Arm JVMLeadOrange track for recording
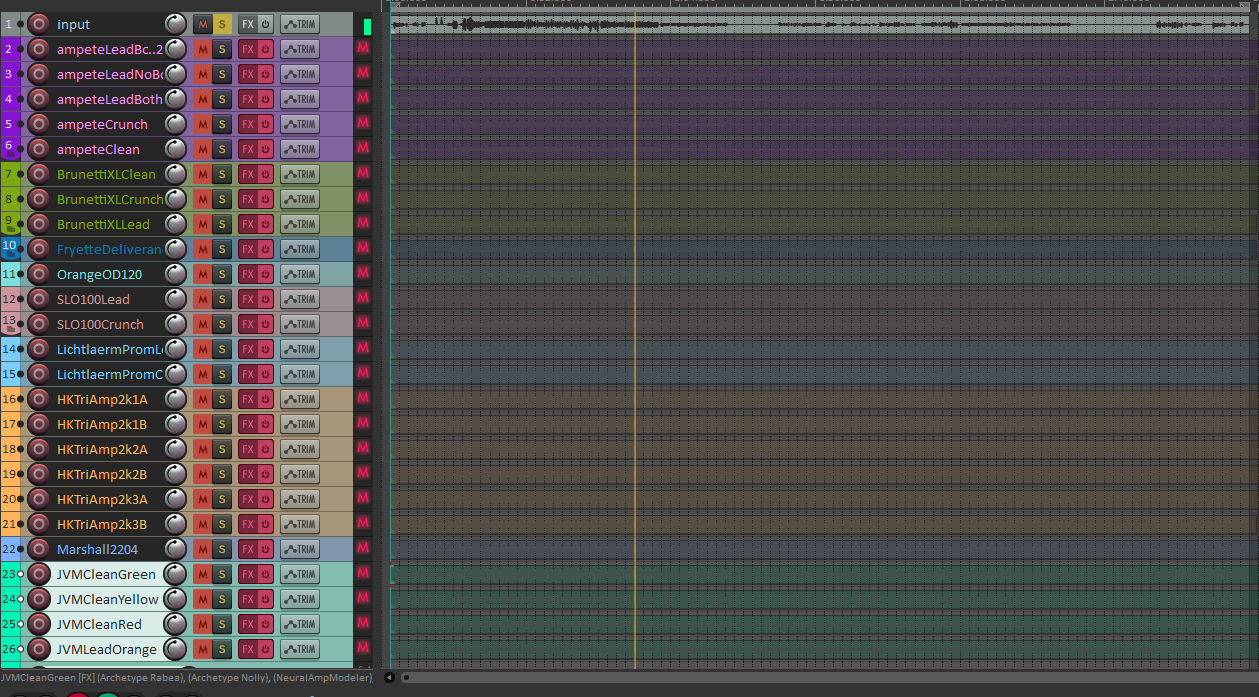 coord(39,649)
